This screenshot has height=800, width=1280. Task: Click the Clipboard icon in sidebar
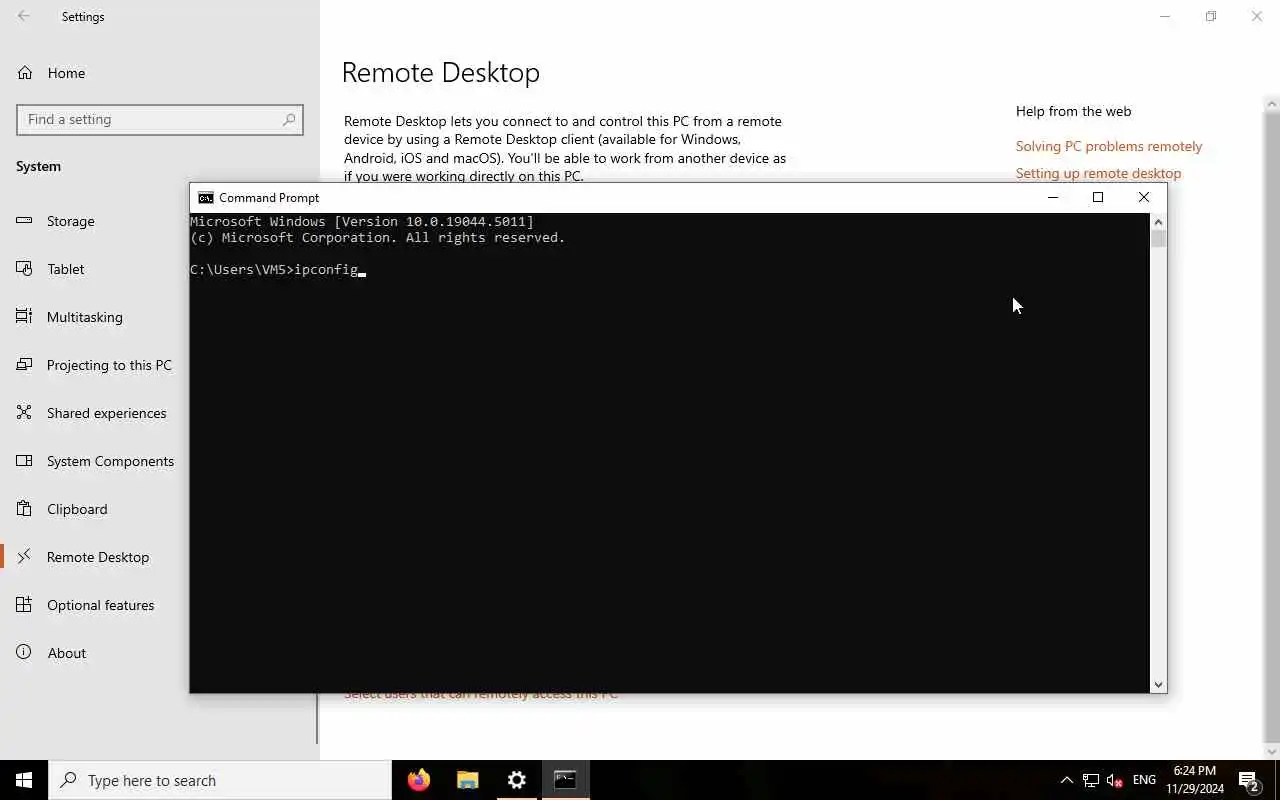tap(24, 509)
